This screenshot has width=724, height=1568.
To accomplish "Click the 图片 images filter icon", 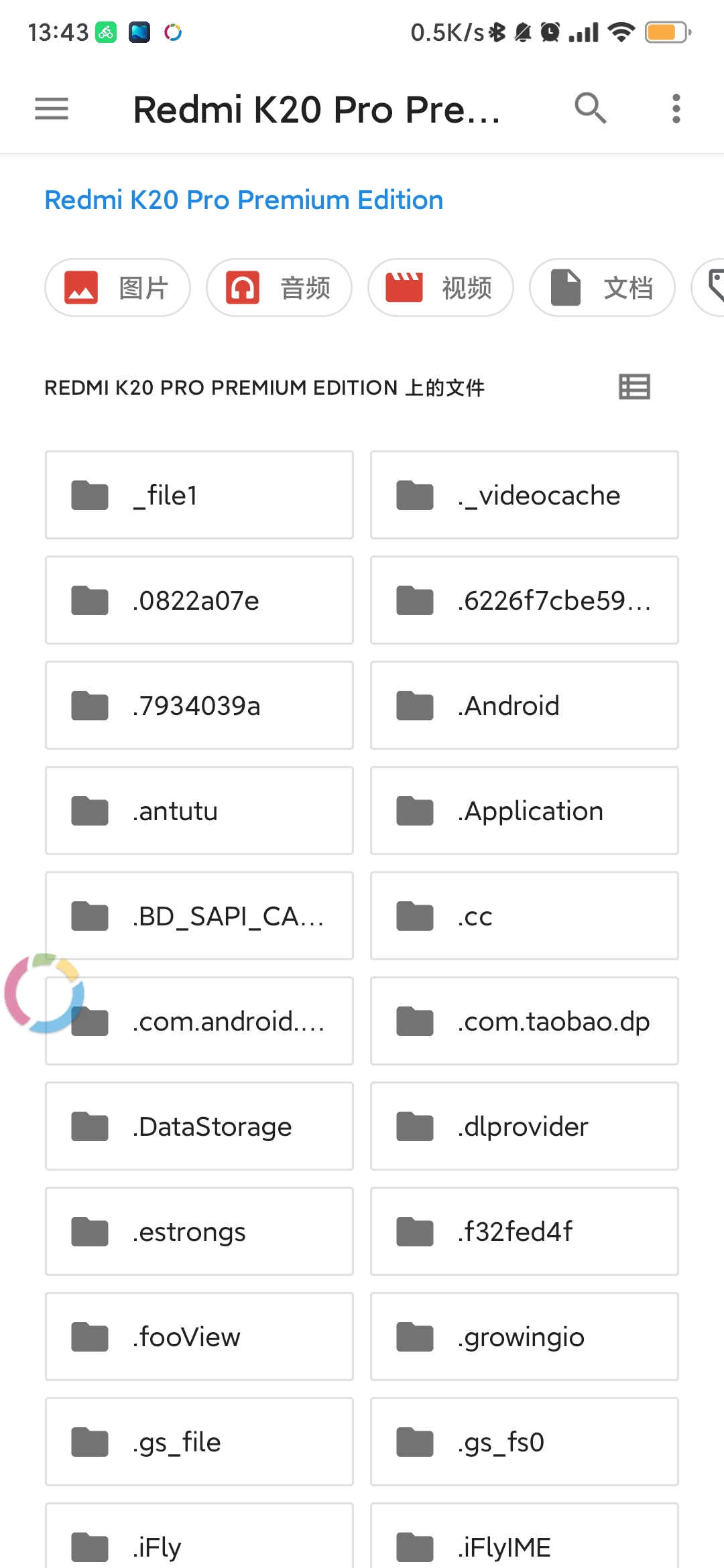I will click(82, 287).
